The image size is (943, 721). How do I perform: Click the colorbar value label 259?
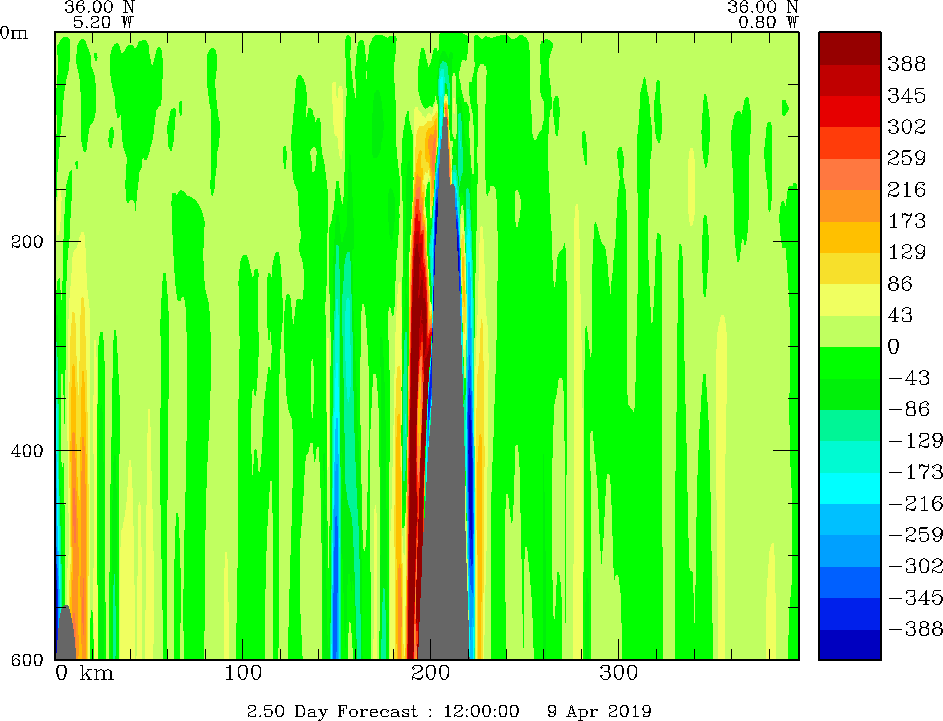coord(906,158)
